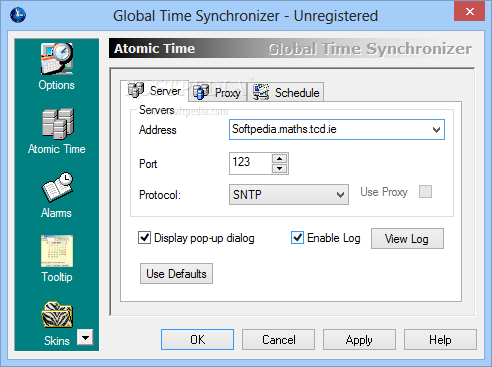
Task: Click the View Log button
Action: pos(407,239)
